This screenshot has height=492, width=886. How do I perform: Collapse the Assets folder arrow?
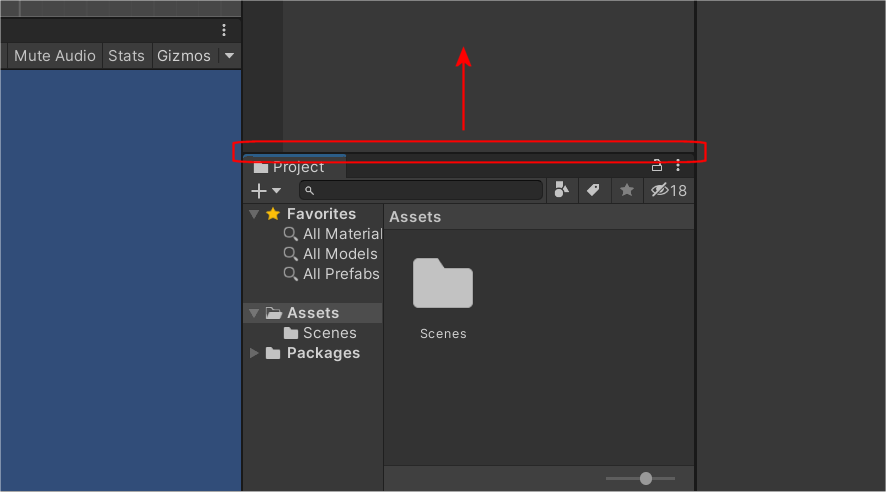coord(254,313)
